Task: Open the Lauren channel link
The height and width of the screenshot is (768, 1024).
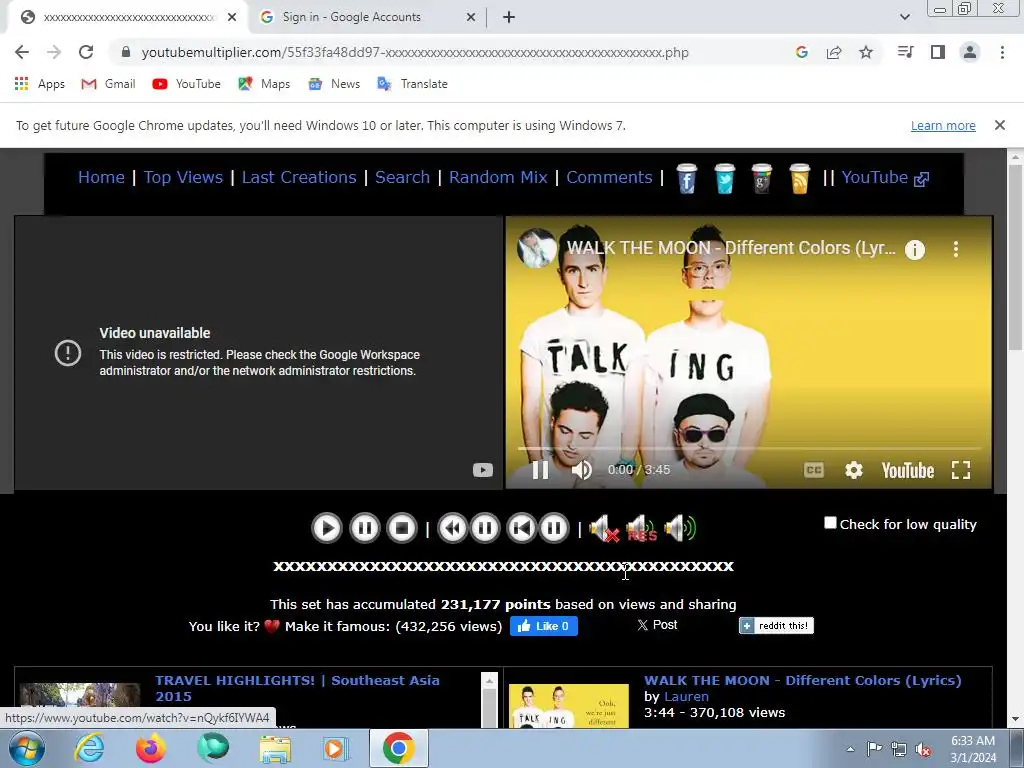Action: click(686, 696)
